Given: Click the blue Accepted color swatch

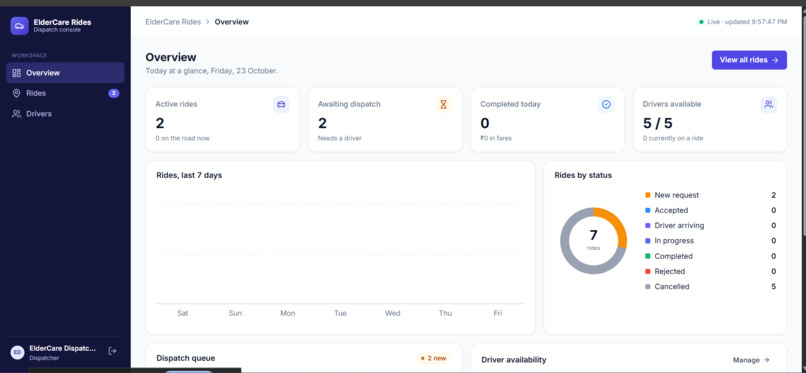Looking at the screenshot, I should [648, 210].
